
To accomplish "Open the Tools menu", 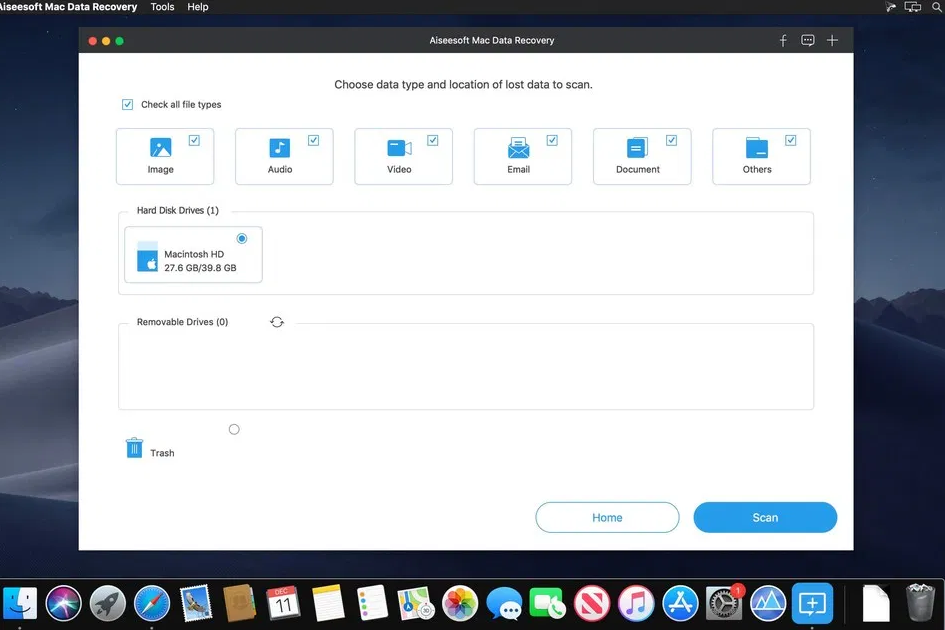I will pos(162,7).
